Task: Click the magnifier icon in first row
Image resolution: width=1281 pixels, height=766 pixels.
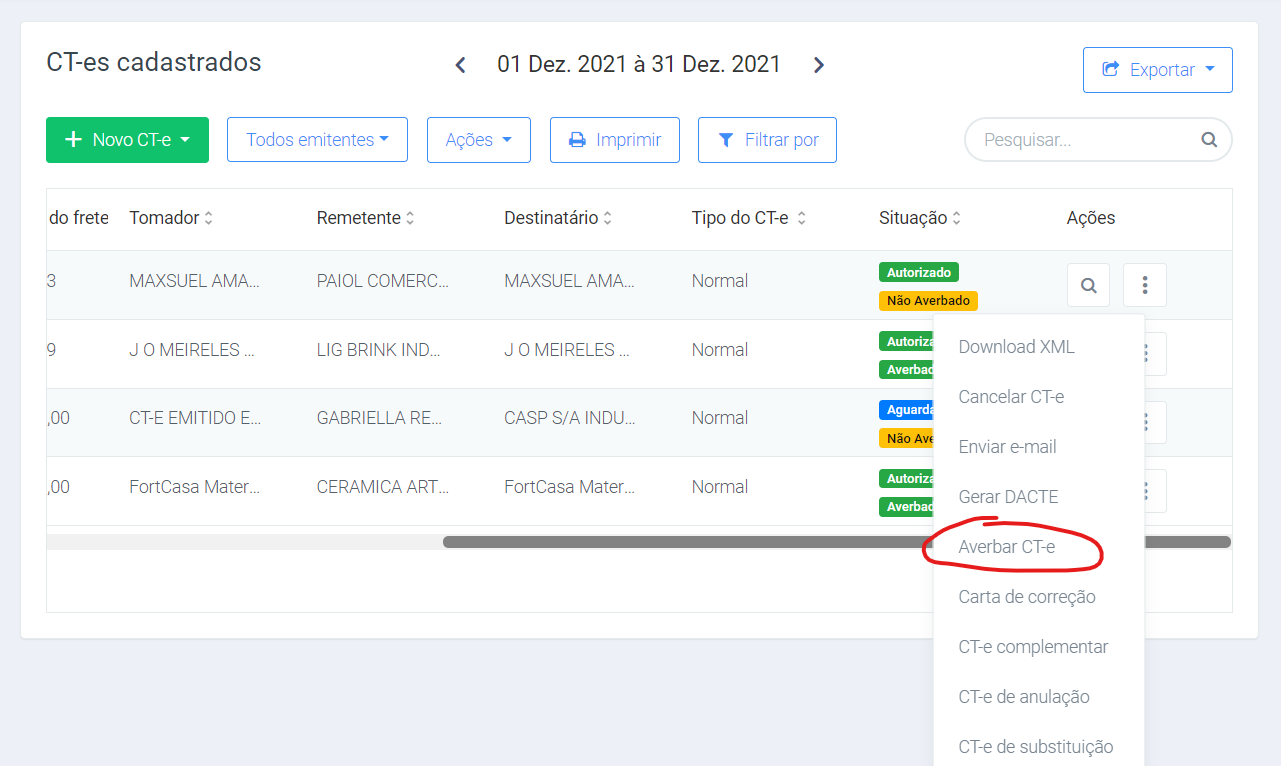Action: 1088,285
